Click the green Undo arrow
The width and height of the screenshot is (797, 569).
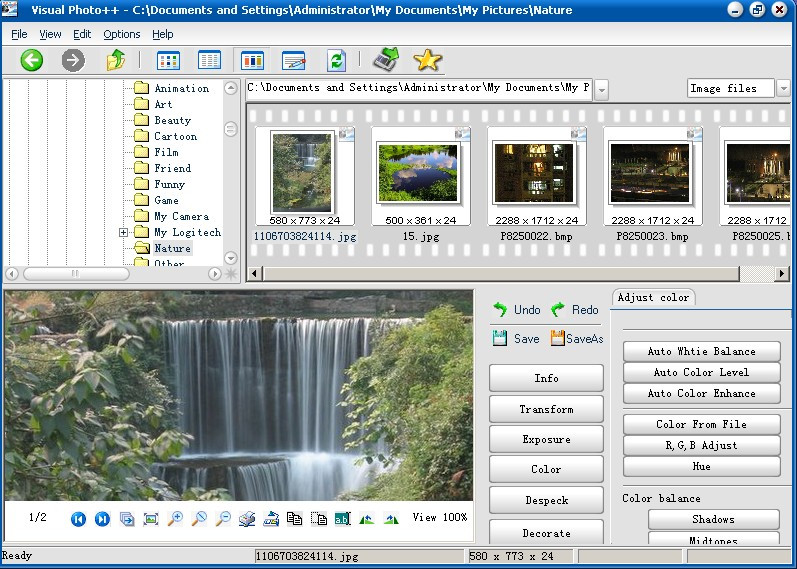coord(500,310)
